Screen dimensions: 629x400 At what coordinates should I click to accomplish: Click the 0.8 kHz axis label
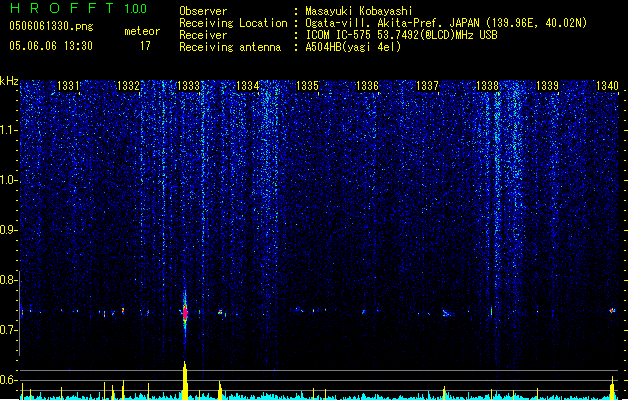pos(7,280)
